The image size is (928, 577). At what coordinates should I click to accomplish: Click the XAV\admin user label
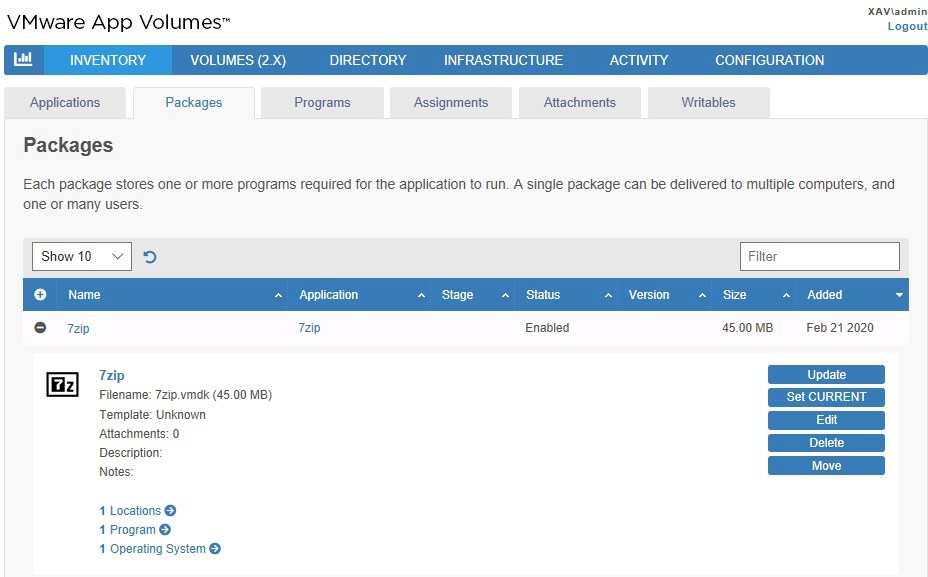(x=897, y=11)
